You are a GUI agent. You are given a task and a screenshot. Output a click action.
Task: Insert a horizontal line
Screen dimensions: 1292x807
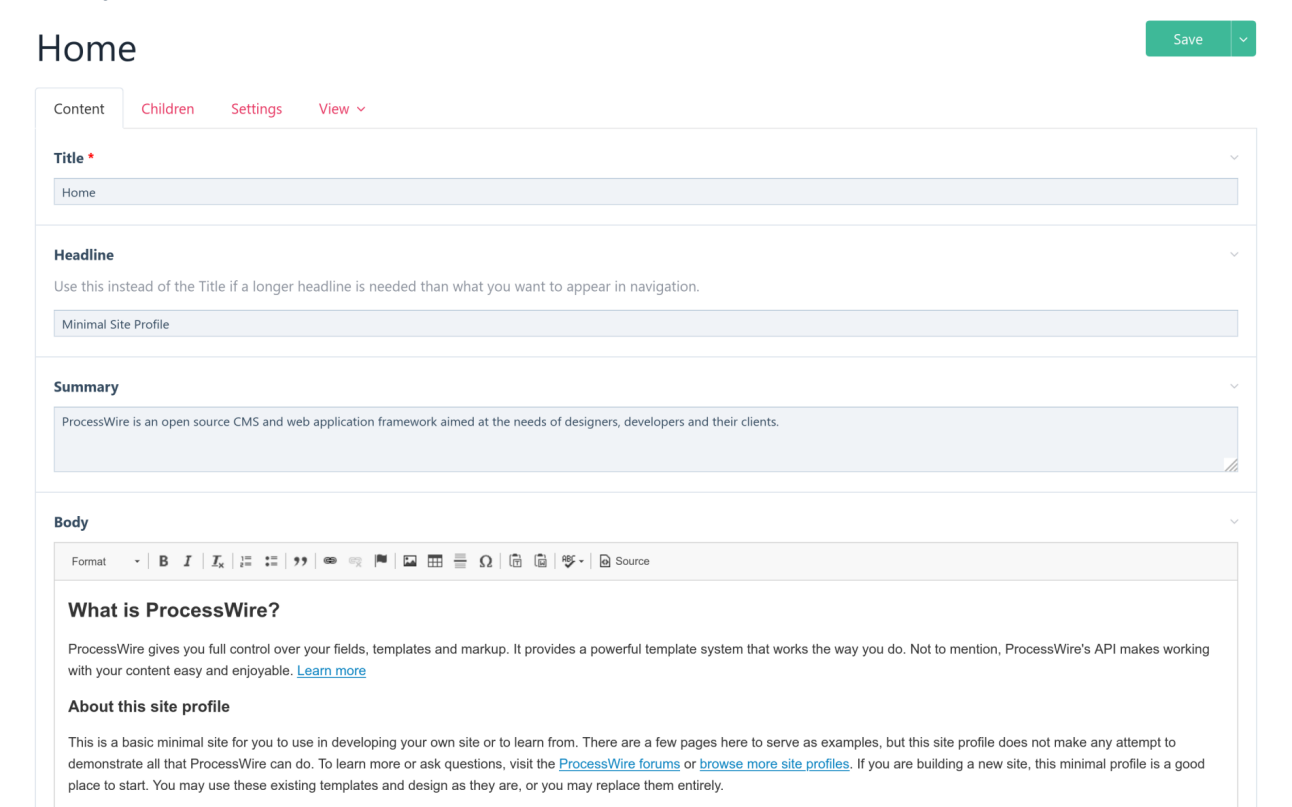click(460, 562)
